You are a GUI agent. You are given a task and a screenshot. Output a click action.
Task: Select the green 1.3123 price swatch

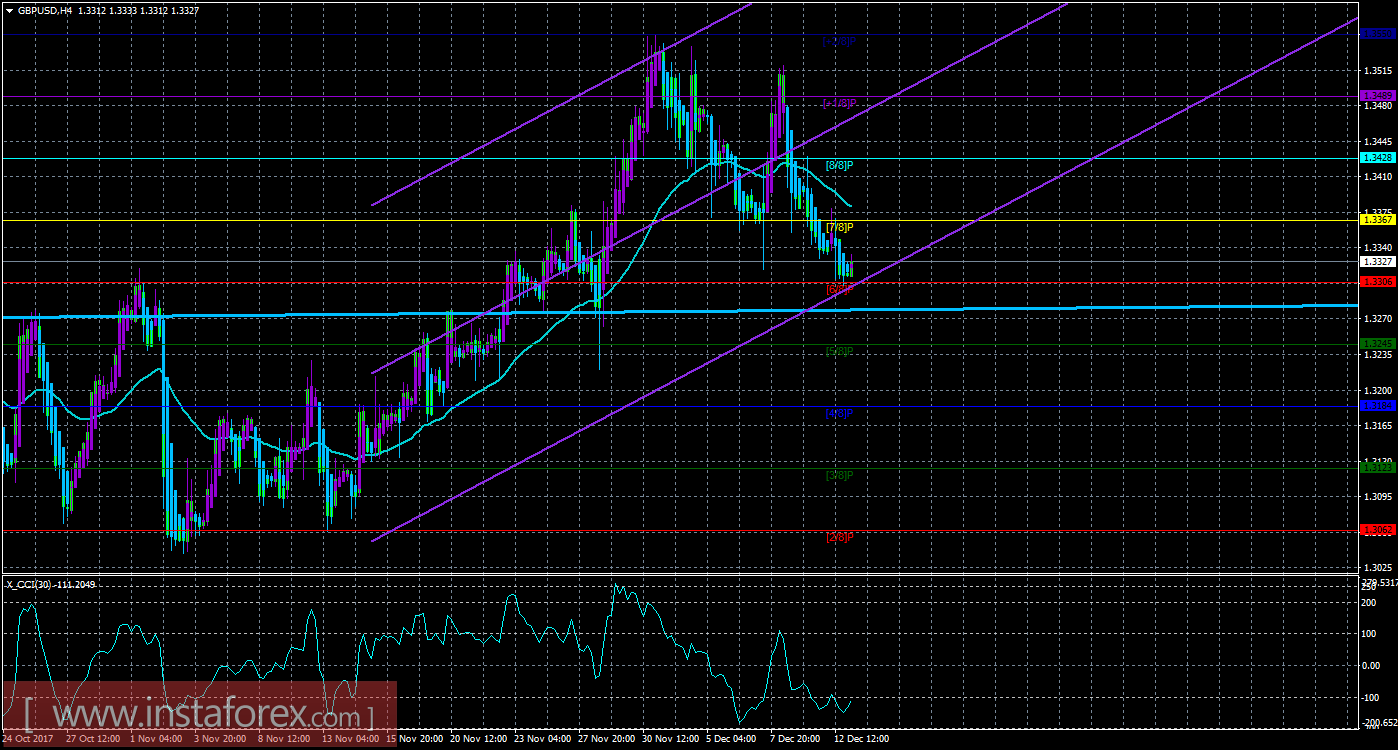1378,466
